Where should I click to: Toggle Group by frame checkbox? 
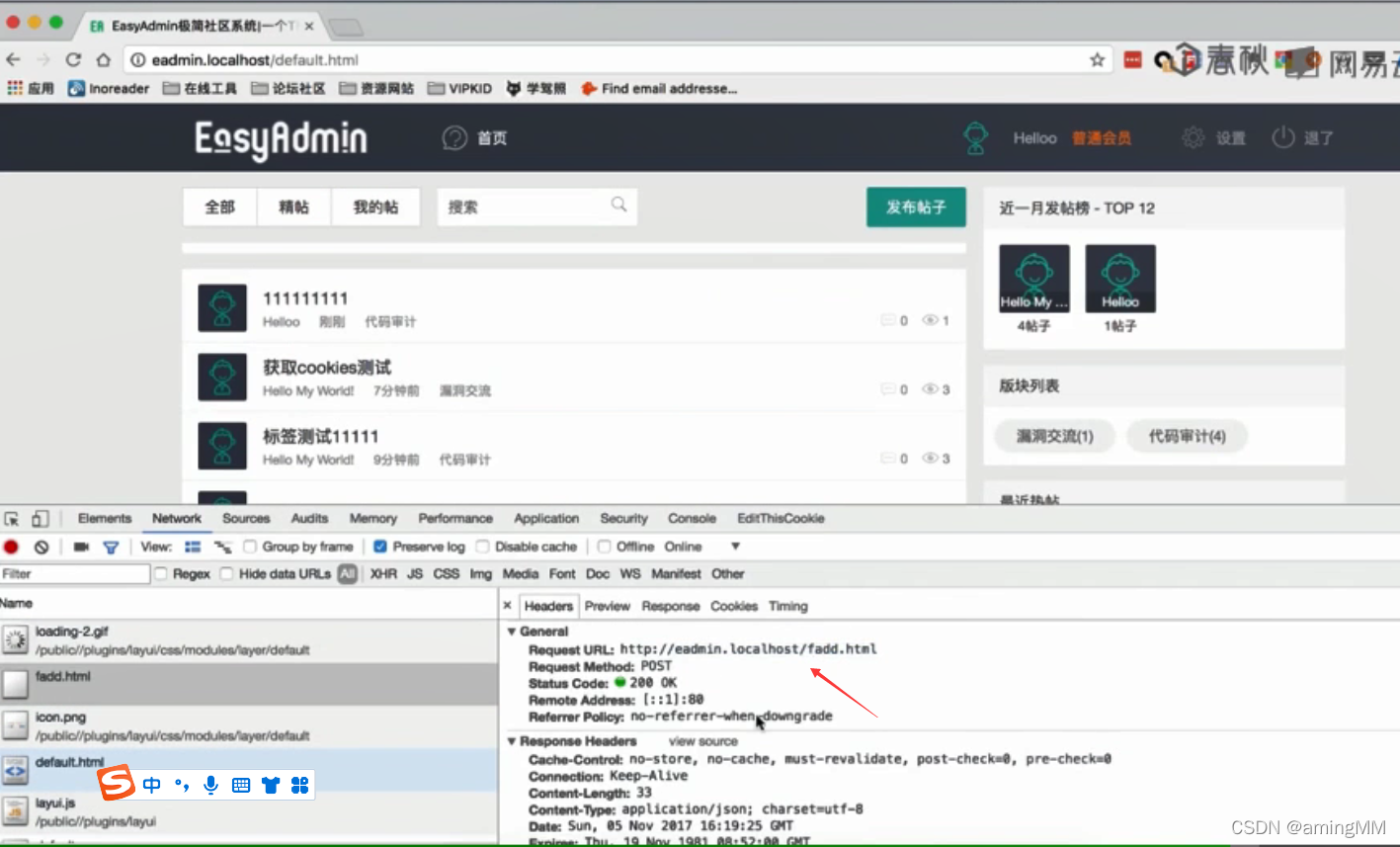coord(250,547)
